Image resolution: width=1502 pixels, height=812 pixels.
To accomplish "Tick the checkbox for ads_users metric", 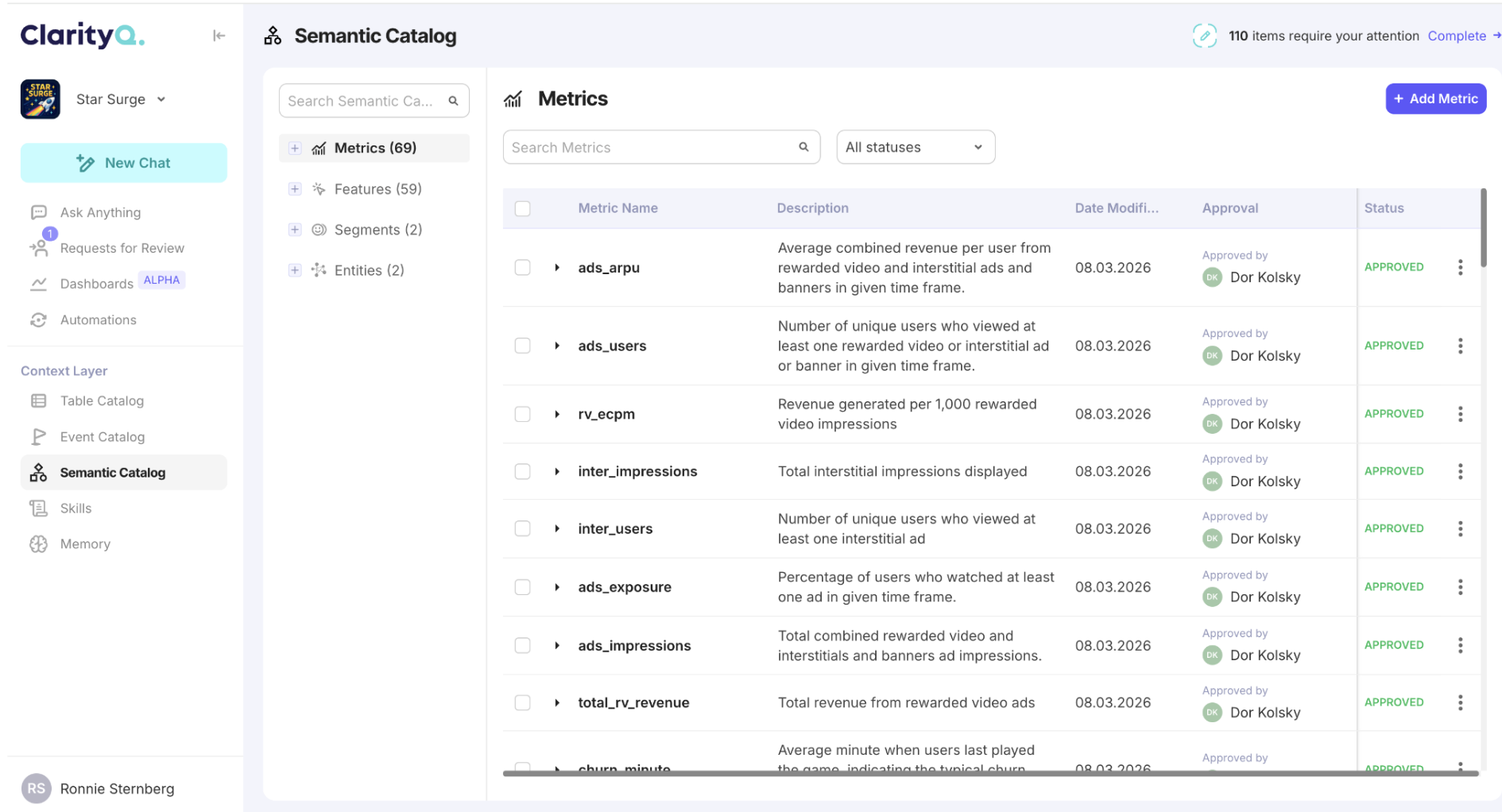I will 522,346.
